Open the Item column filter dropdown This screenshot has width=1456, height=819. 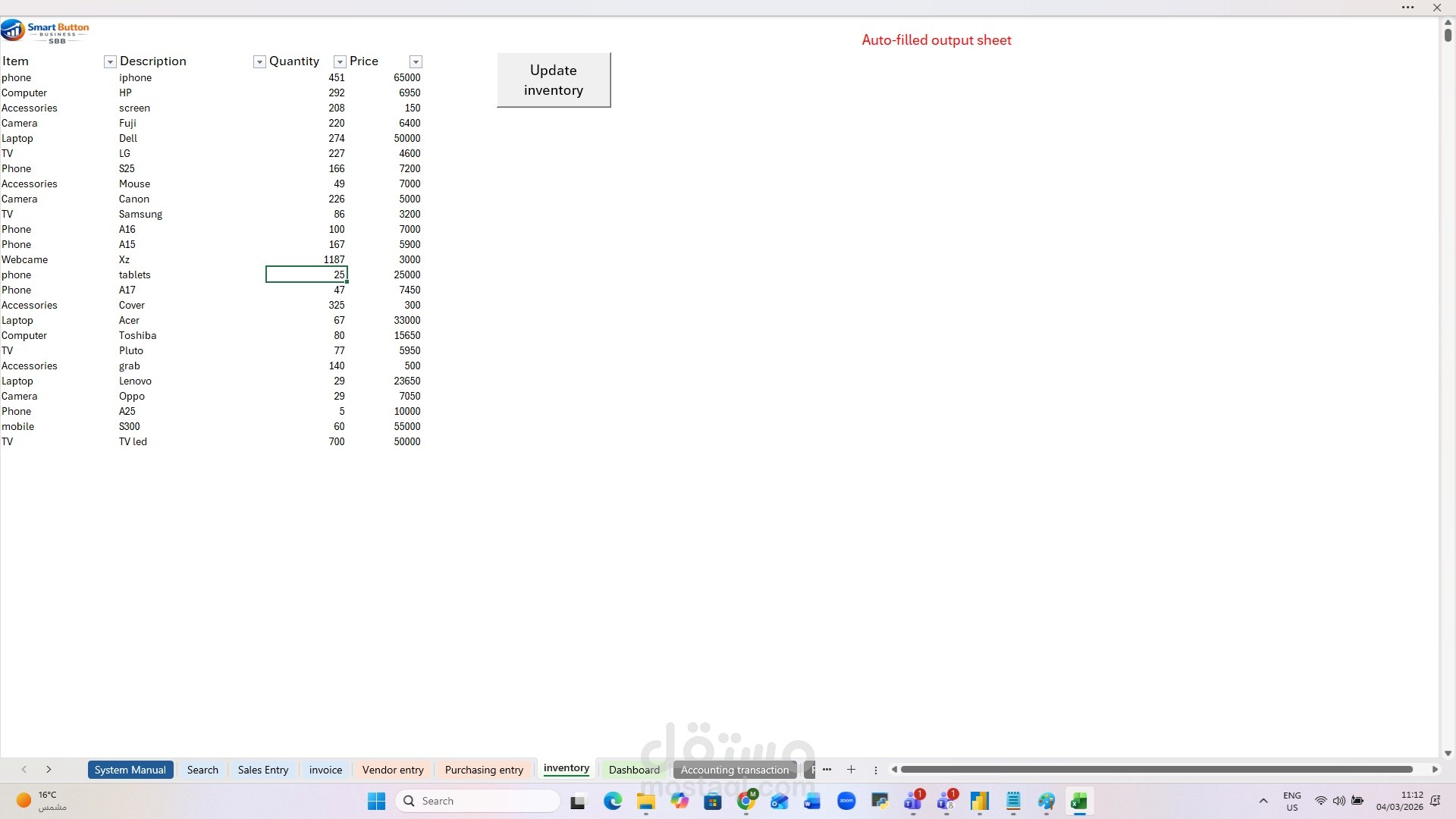(x=110, y=62)
